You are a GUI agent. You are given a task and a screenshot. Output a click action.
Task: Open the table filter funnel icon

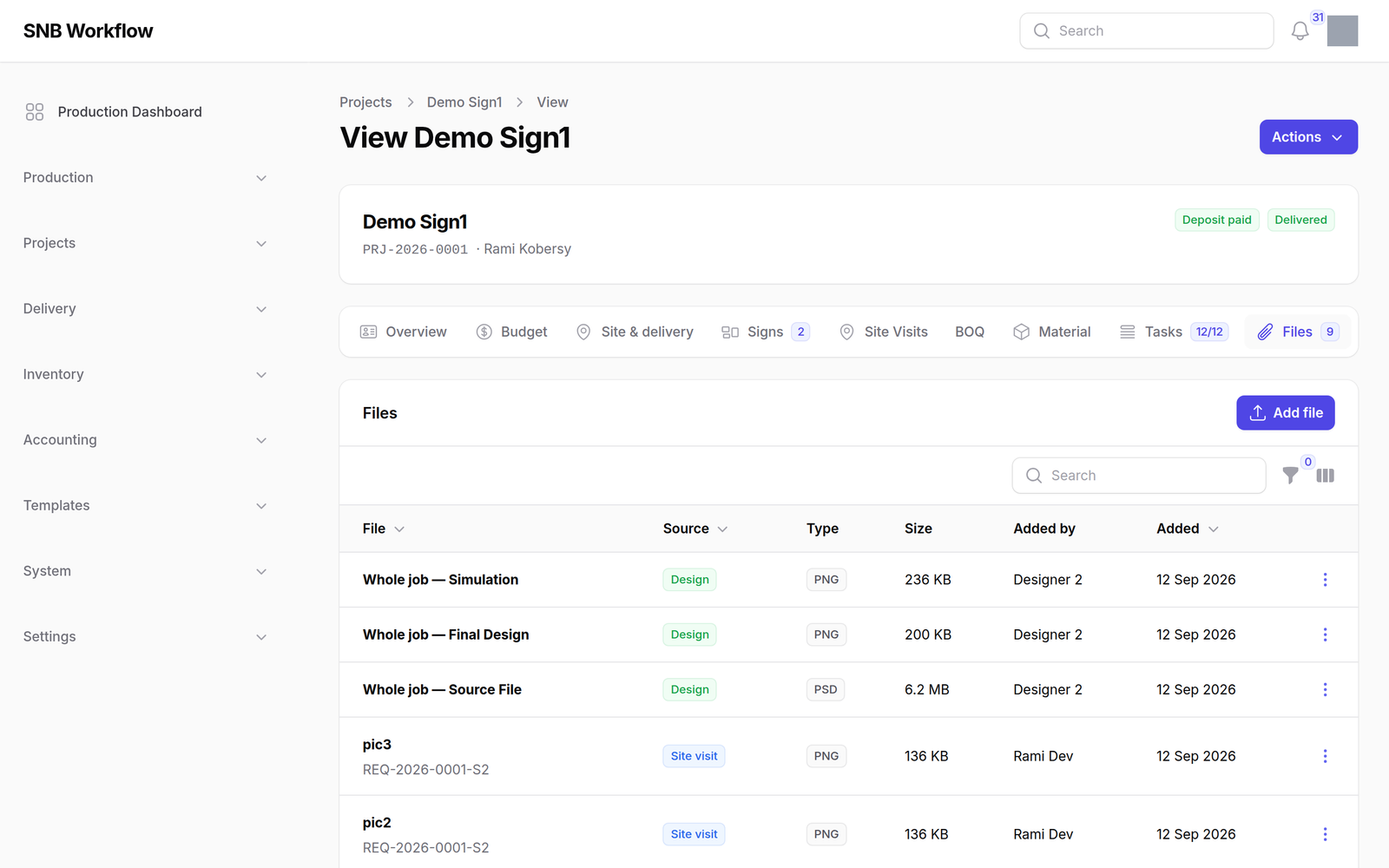[x=1291, y=476]
